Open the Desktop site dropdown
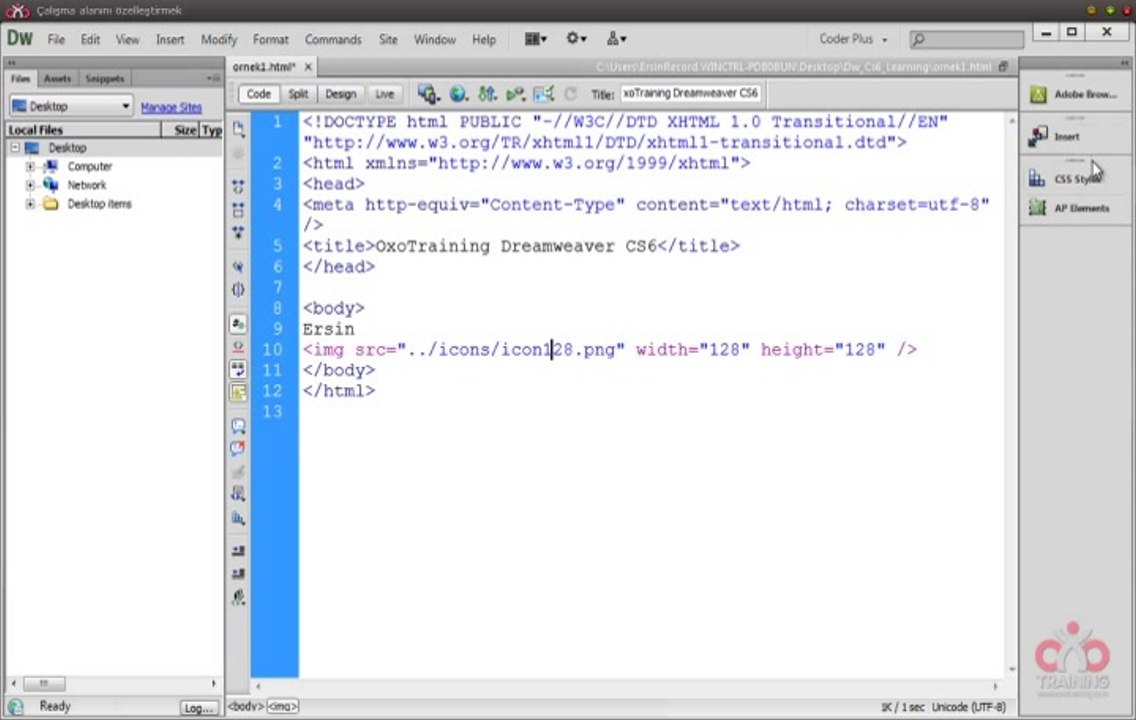 pos(71,106)
